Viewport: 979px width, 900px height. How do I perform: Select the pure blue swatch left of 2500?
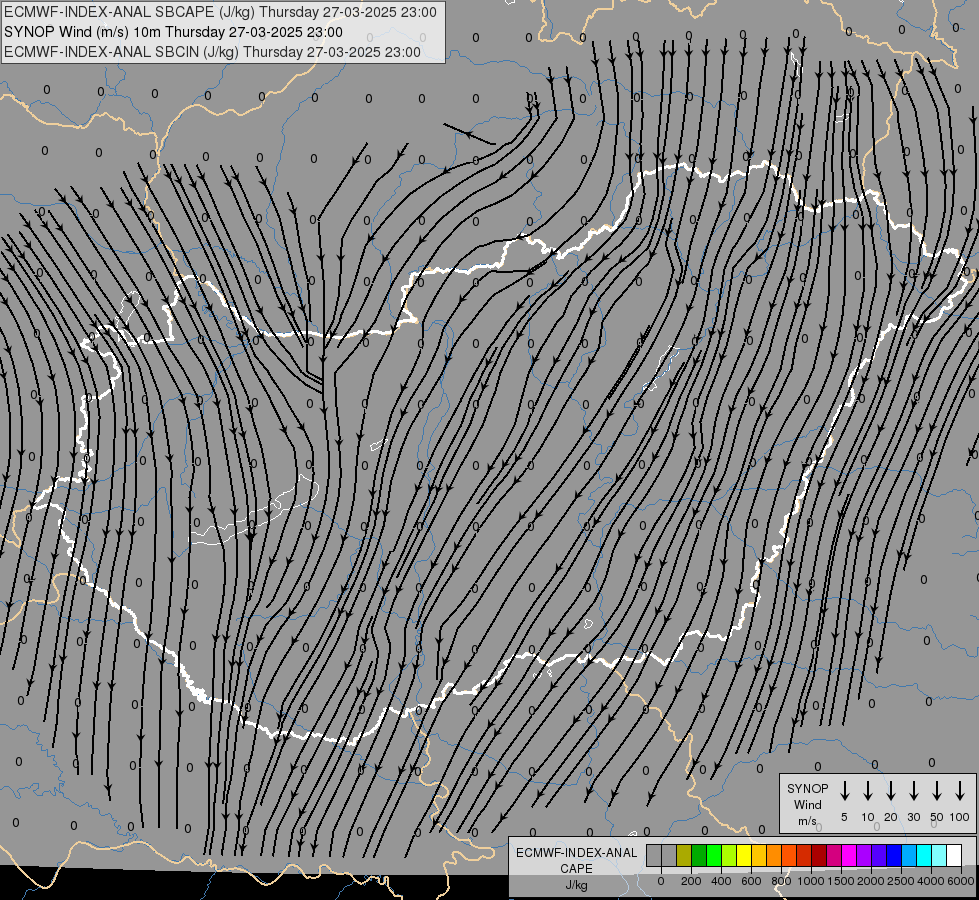click(894, 855)
